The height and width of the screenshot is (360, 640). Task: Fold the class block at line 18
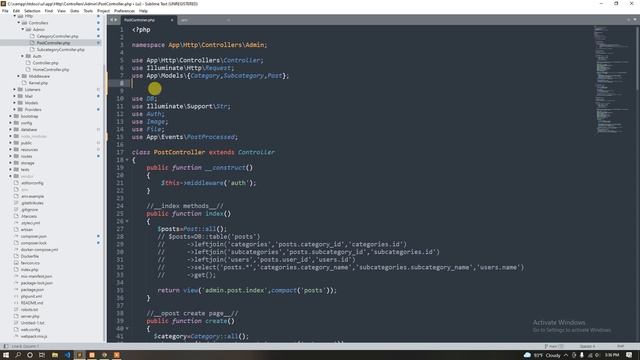click(x=127, y=160)
